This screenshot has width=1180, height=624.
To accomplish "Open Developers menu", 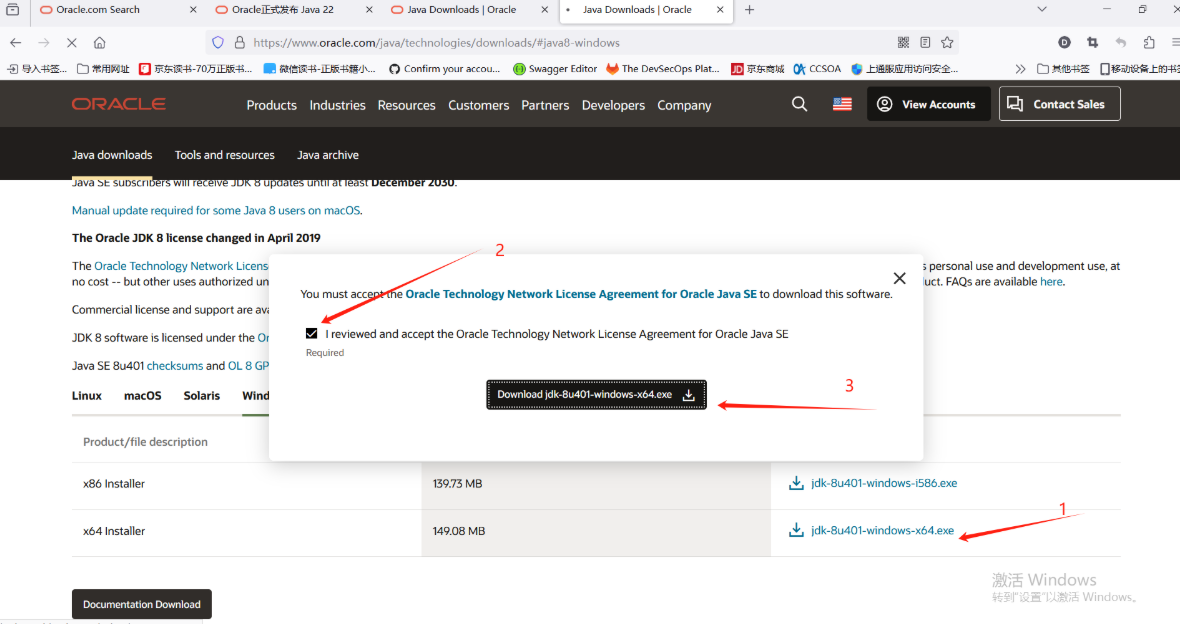I will [x=613, y=105].
